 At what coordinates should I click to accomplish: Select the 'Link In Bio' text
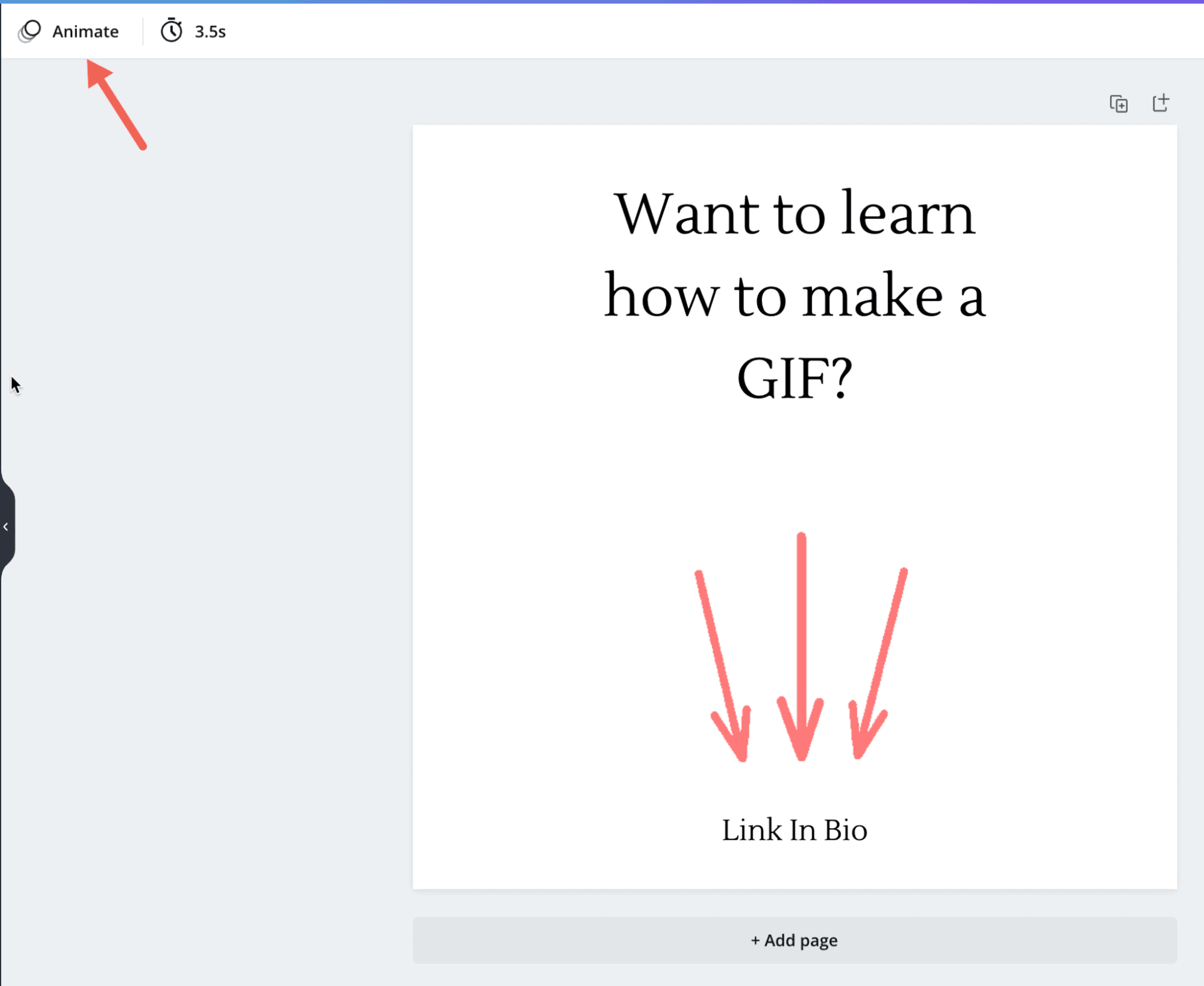tap(794, 830)
